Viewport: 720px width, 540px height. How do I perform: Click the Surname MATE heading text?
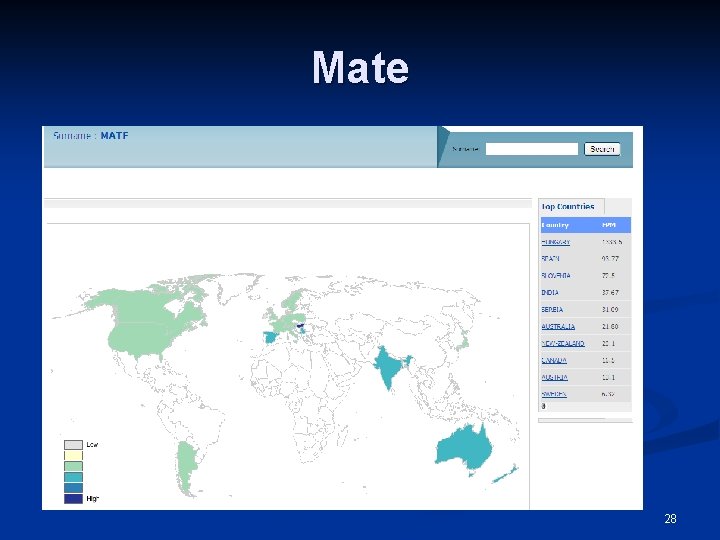click(91, 136)
